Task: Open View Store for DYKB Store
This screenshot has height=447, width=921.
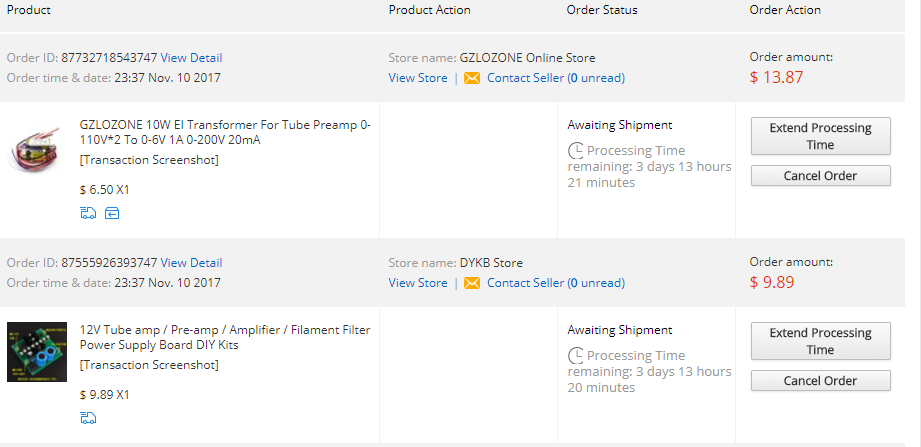Action: (418, 283)
